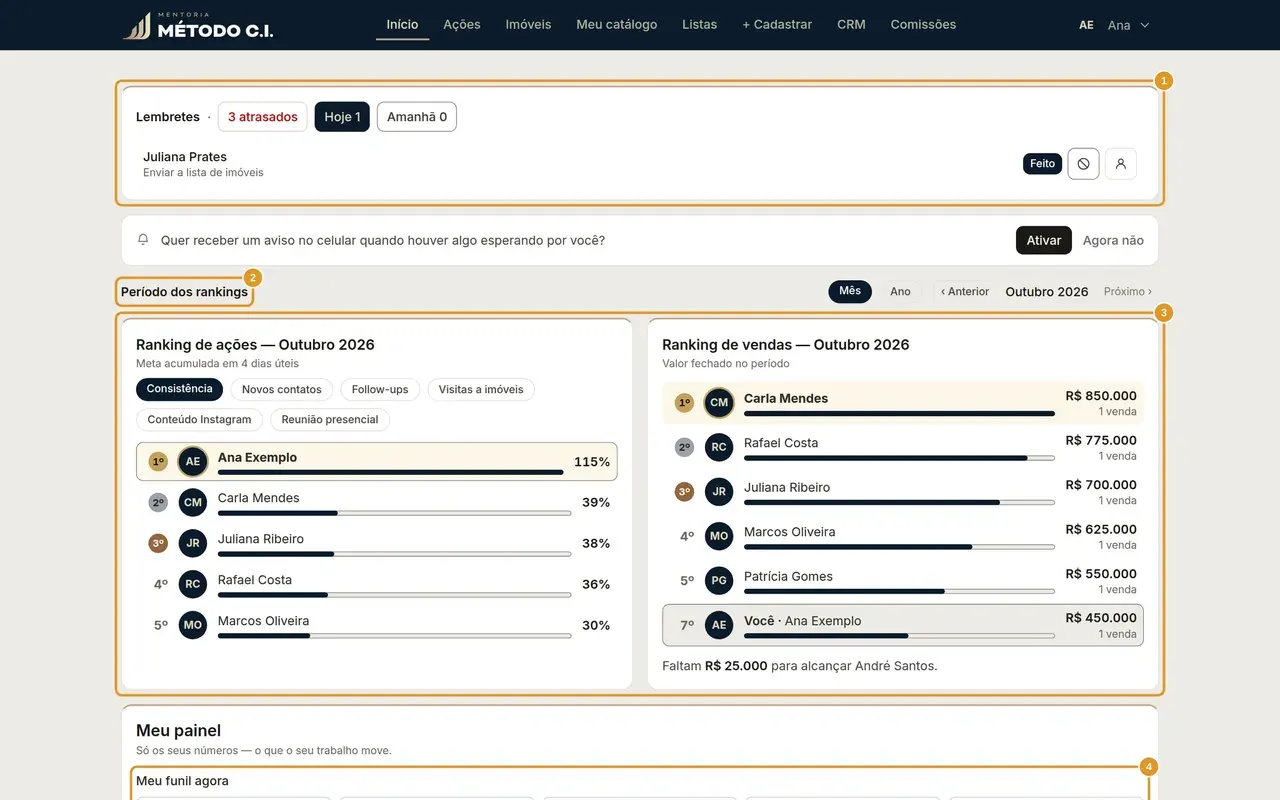1280x800 pixels.
Task: Click the 1º medal badge next to Carla Mendes
Action: click(684, 403)
